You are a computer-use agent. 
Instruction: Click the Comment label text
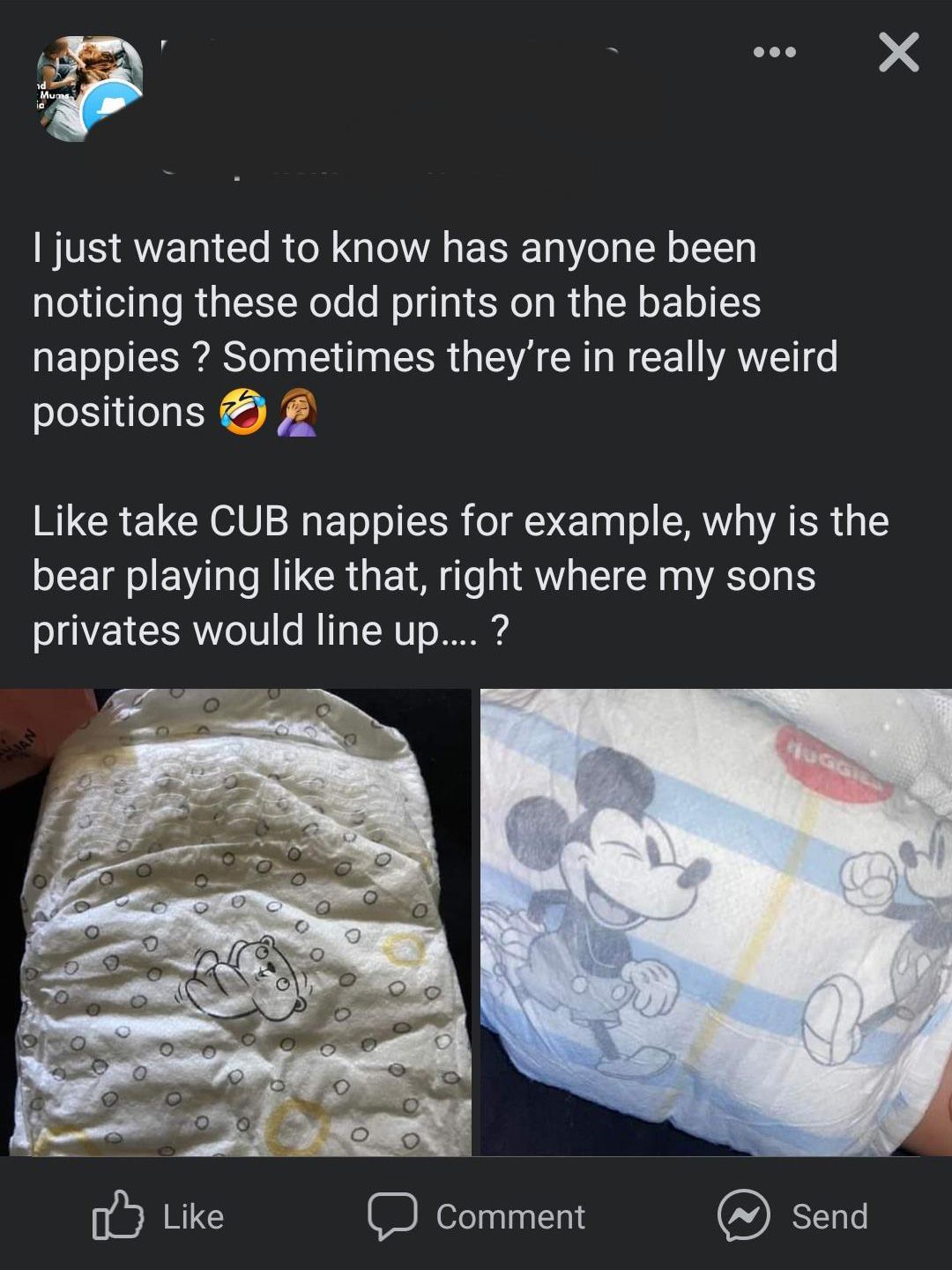coord(510,1217)
